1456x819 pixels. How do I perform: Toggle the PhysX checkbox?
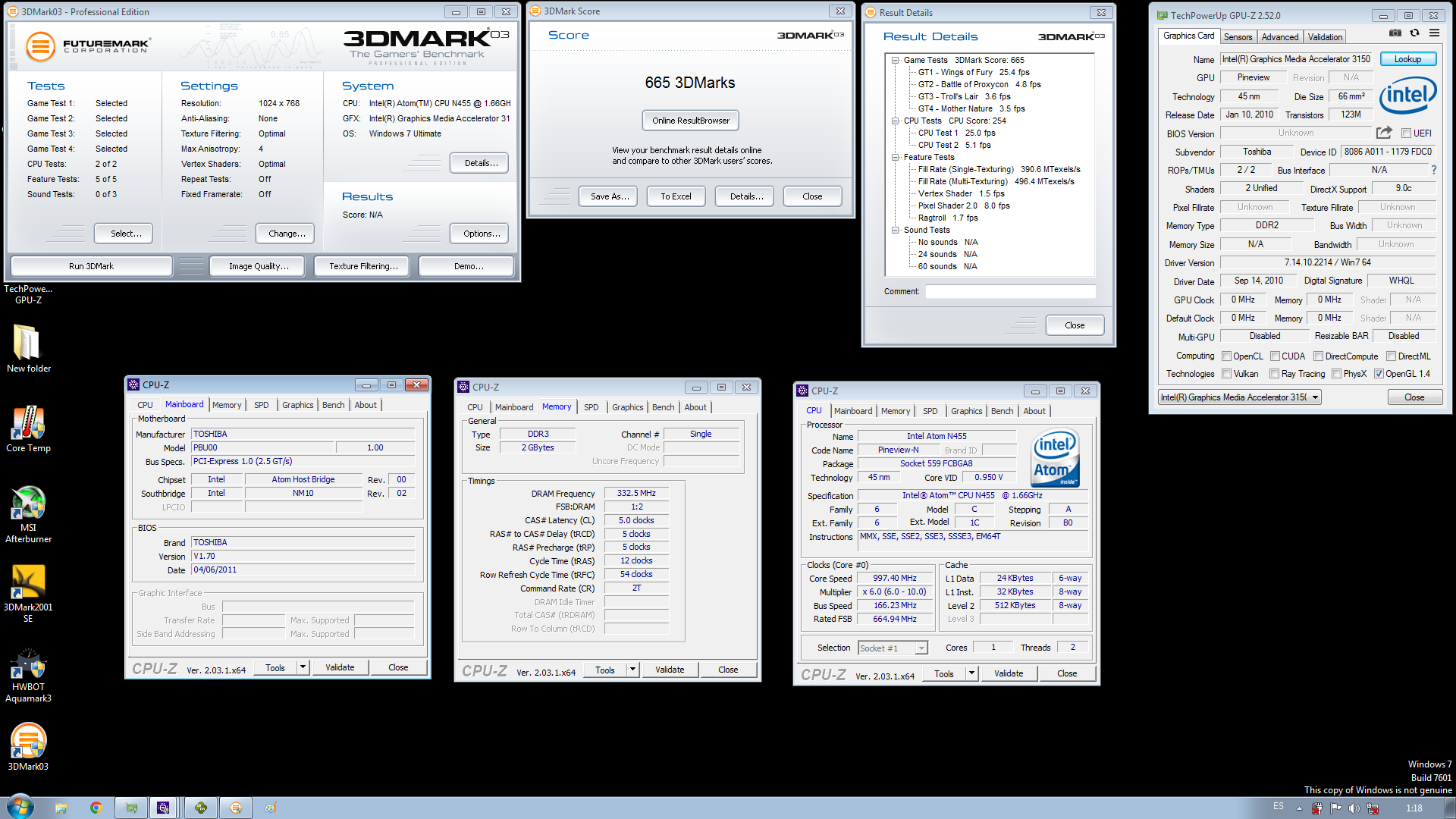1337,374
